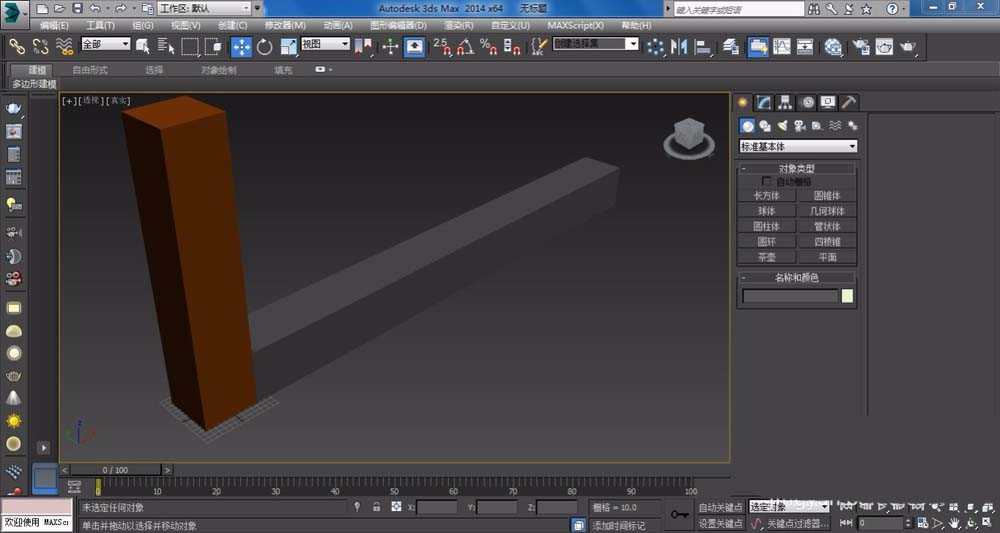Click the Render Production teapot icon

[908, 46]
